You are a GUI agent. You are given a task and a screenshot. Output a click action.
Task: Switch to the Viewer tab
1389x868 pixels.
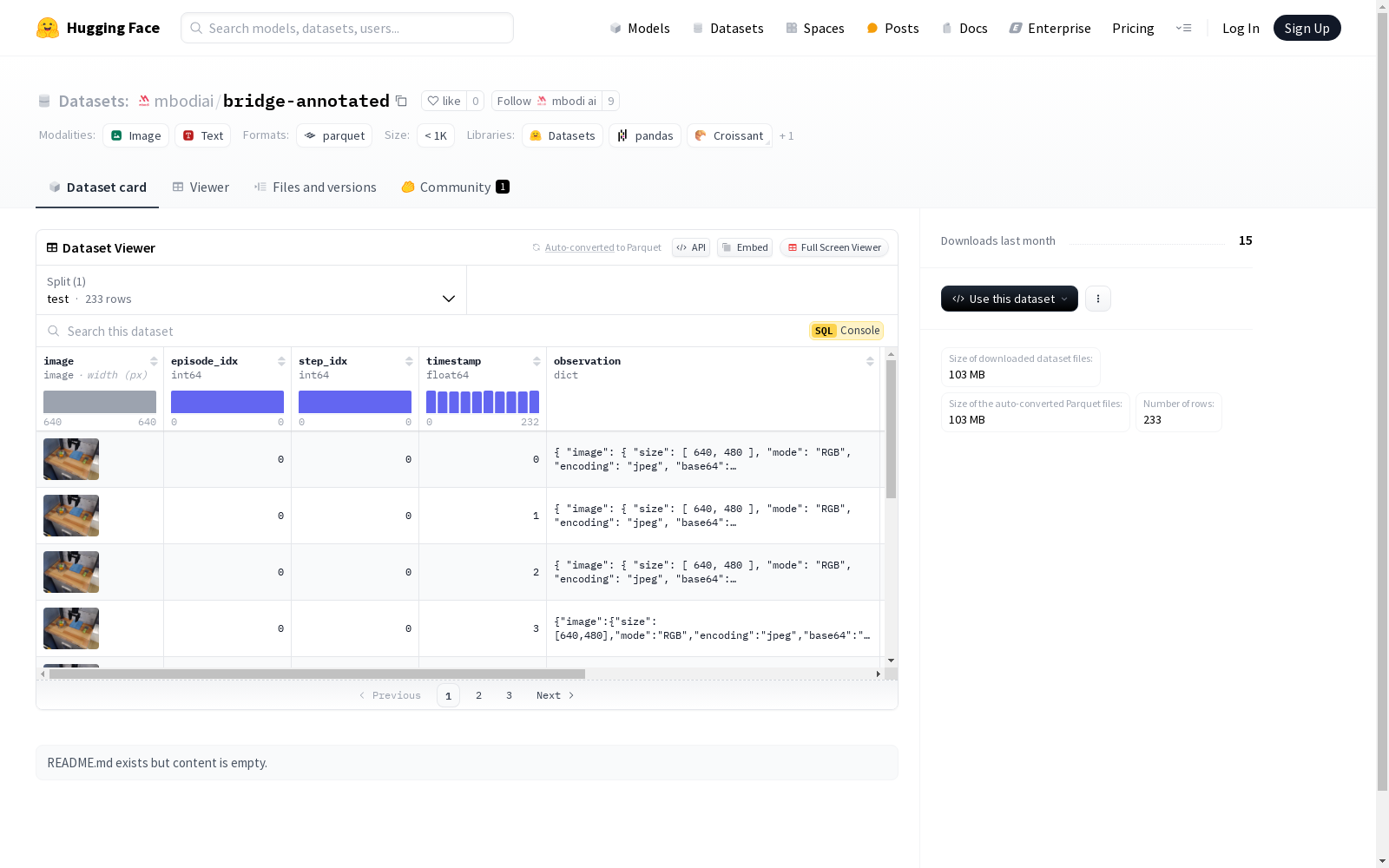[201, 187]
